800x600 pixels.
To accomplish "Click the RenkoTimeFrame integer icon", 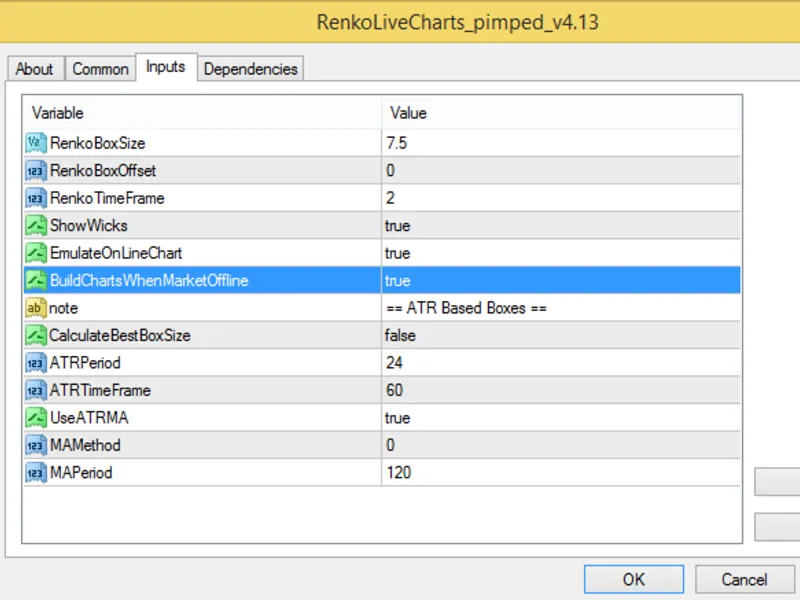I will (x=36, y=198).
